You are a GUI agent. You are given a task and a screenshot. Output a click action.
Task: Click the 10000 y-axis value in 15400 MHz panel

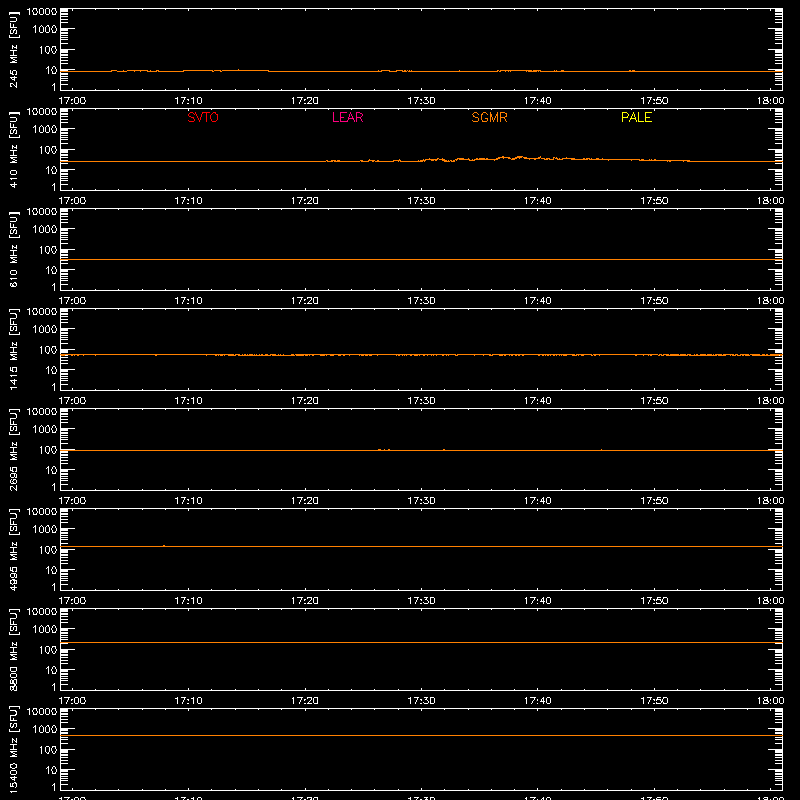point(42,712)
